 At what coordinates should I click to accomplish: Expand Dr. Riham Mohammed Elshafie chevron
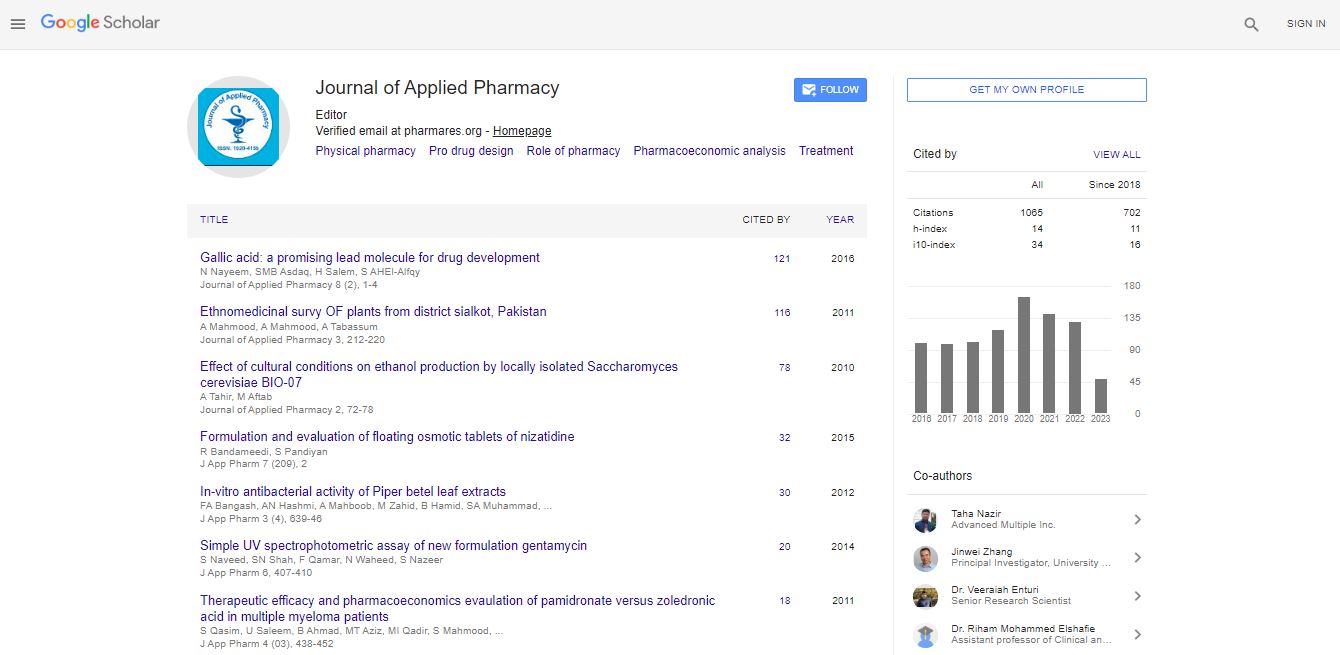coord(1137,634)
